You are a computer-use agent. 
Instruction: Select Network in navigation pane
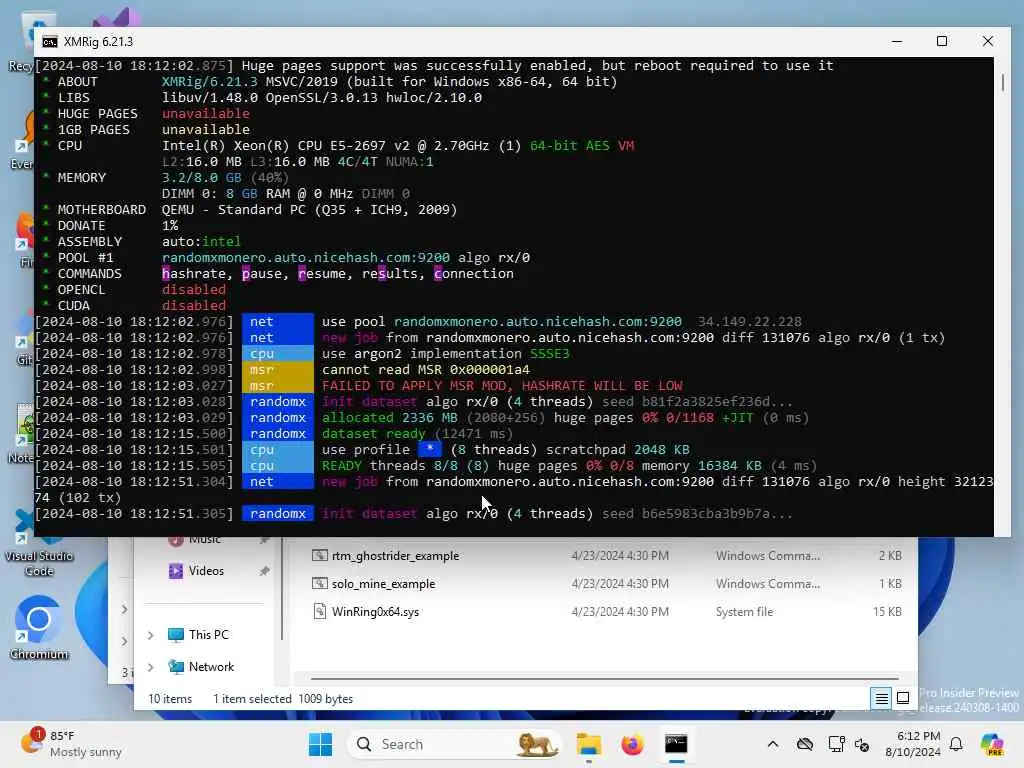[211, 667]
